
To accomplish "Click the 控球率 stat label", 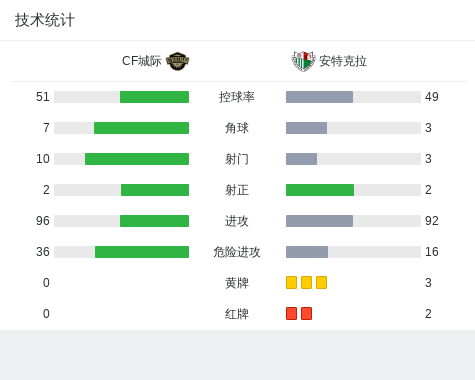I will pyautogui.click(x=237, y=97).
